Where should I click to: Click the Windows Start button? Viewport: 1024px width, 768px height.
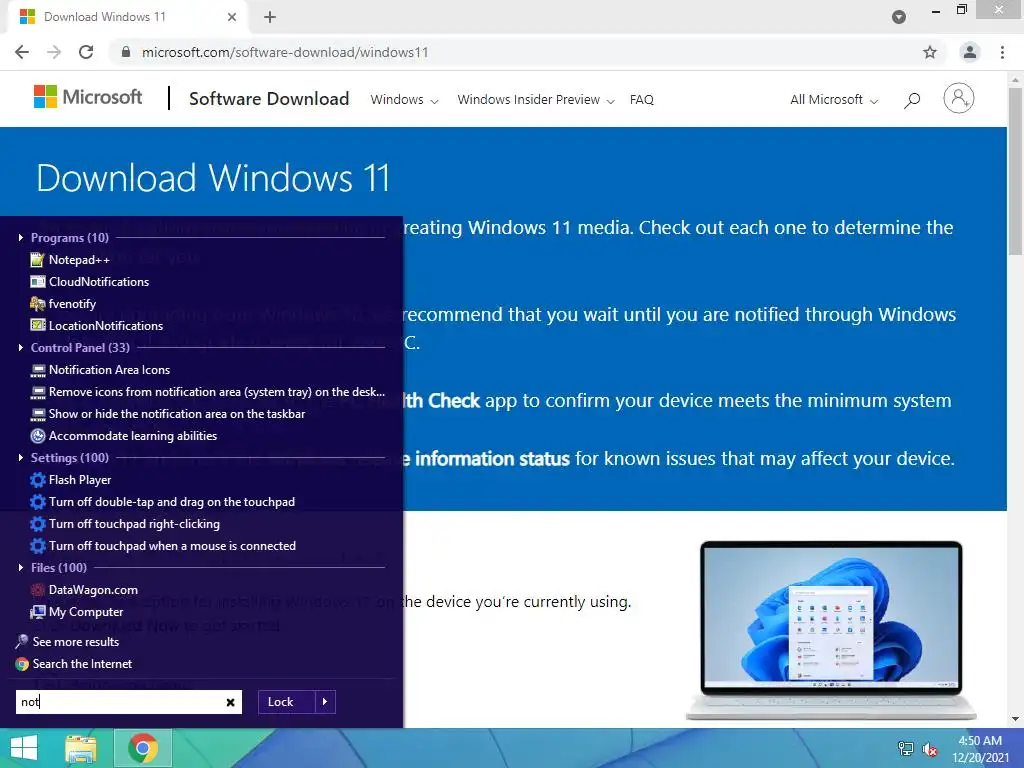click(x=24, y=748)
